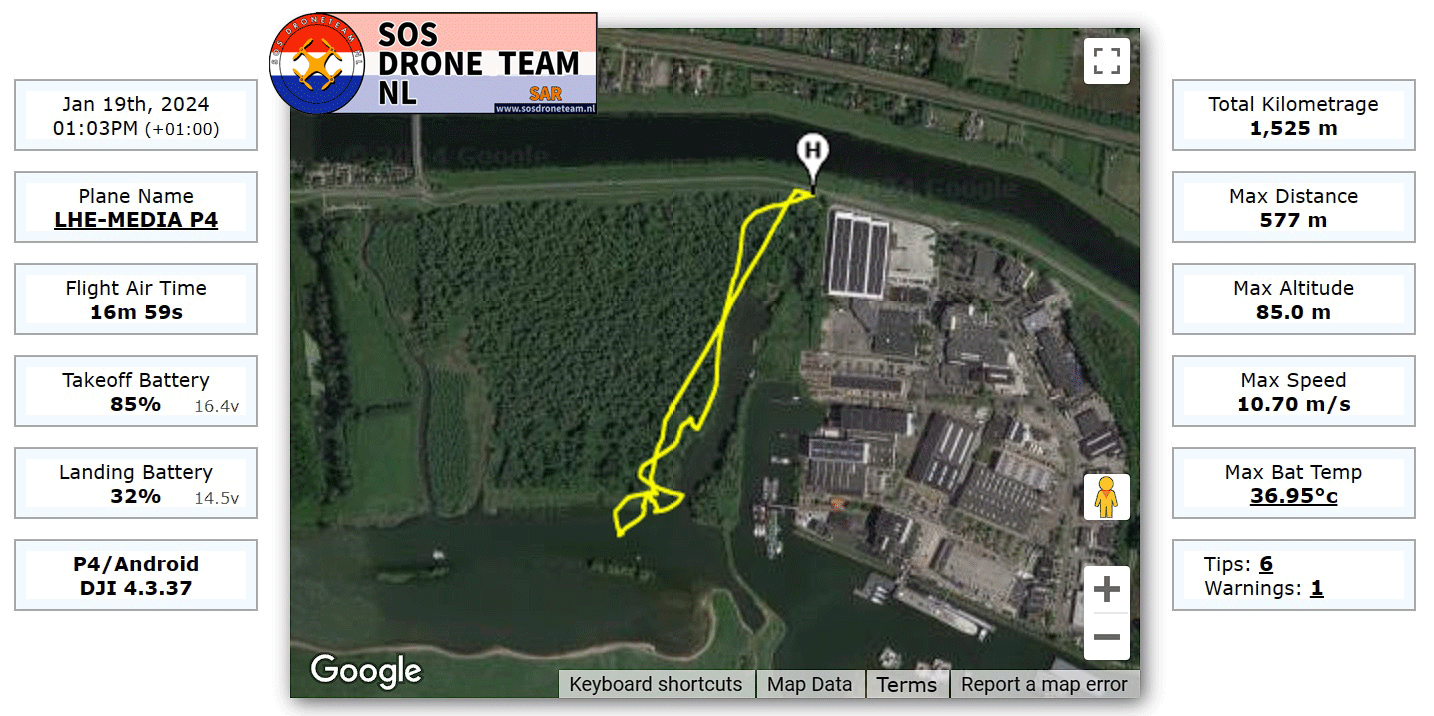The height and width of the screenshot is (716, 1434).
Task: Click the Takeoff Battery 85% box
Action: click(136, 391)
